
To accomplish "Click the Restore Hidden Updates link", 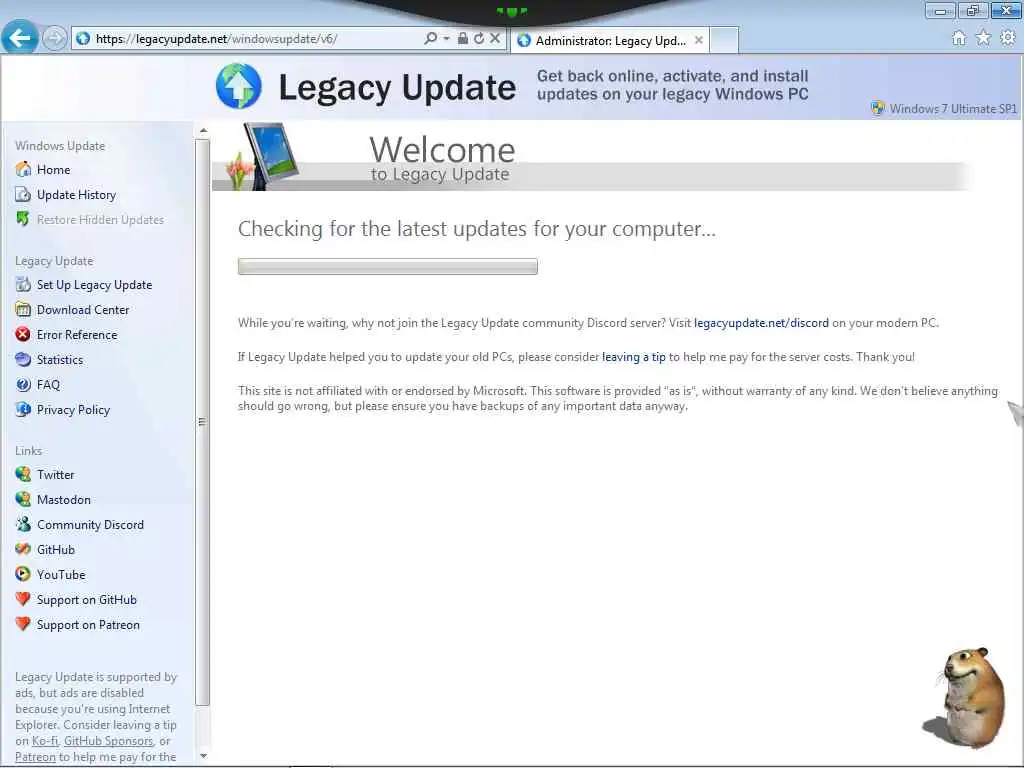I will click(x=101, y=219).
